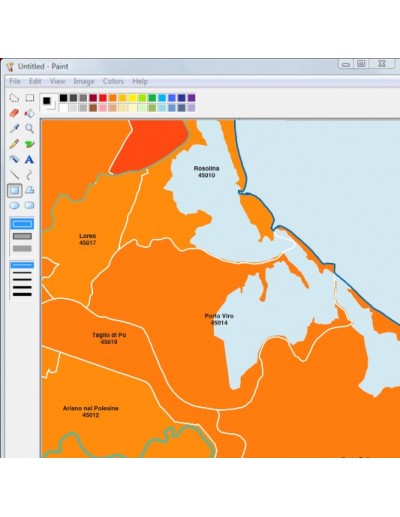This screenshot has width=400, height=517.
Task: Select the thinnest line width option
Action: [x=22, y=265]
